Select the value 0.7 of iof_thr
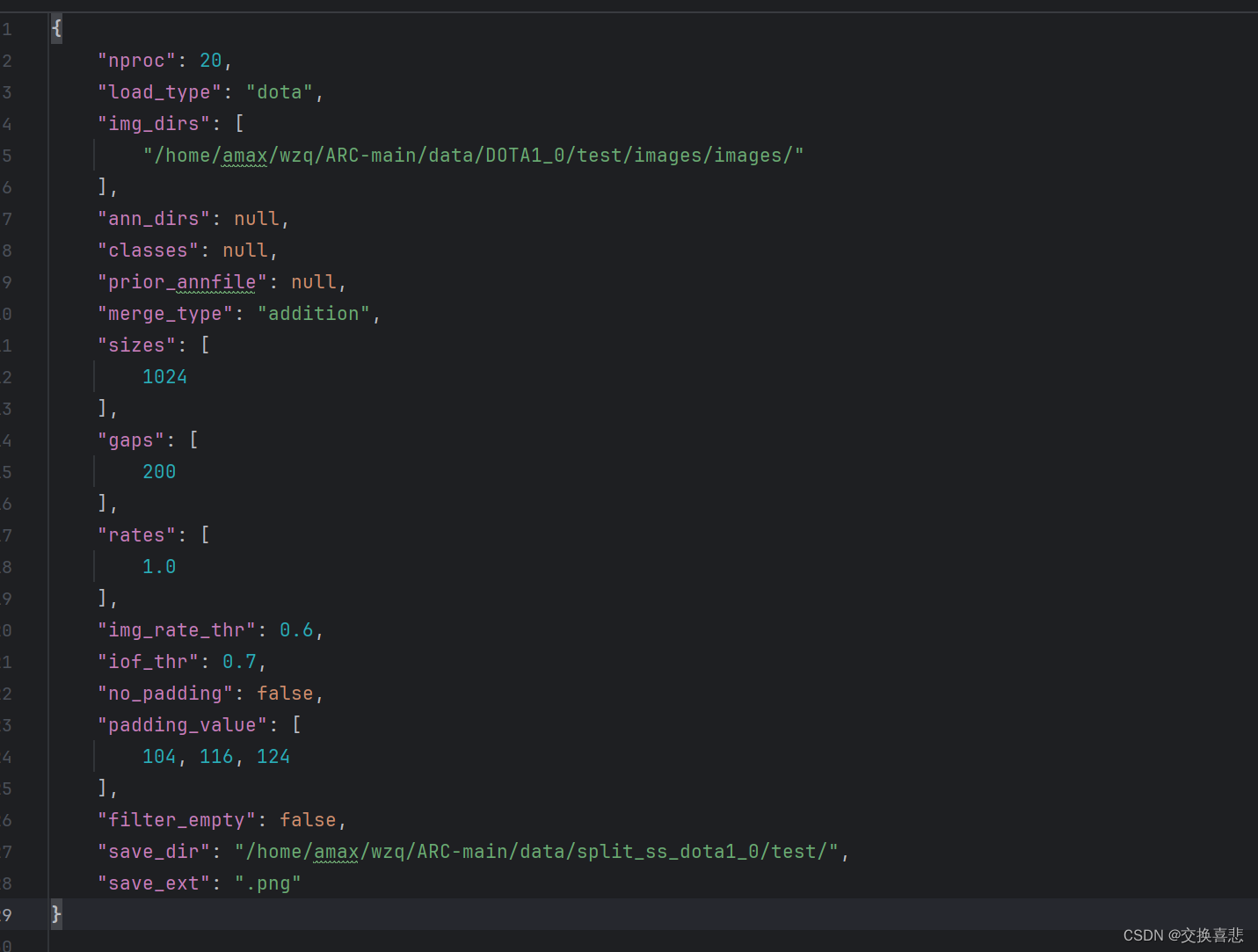Viewport: 1258px width, 952px height. click(x=239, y=662)
